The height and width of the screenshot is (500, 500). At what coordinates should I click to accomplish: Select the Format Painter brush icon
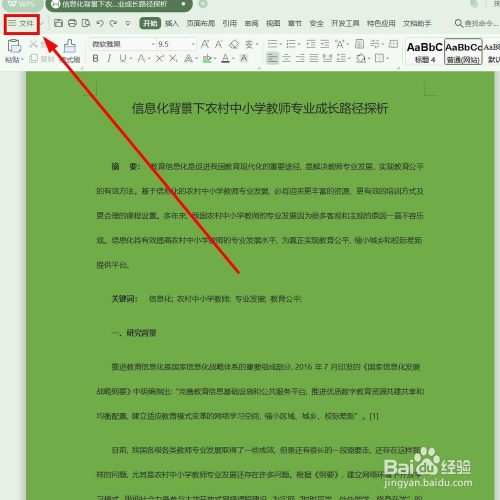[70, 46]
